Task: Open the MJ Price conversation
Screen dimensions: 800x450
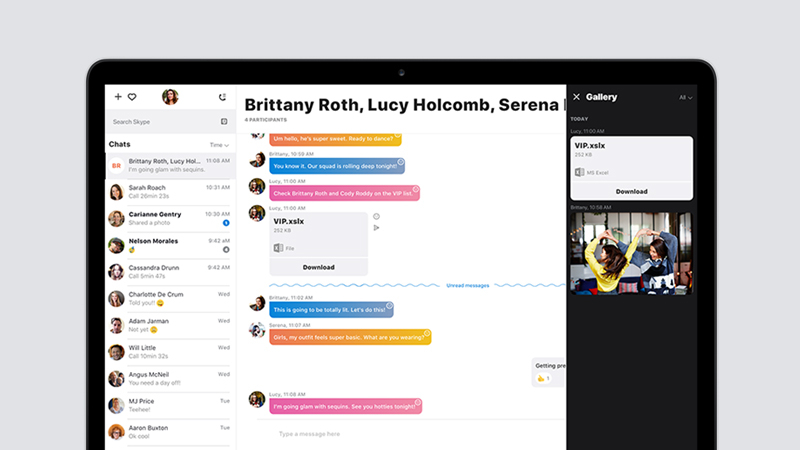Action: pos(170,406)
